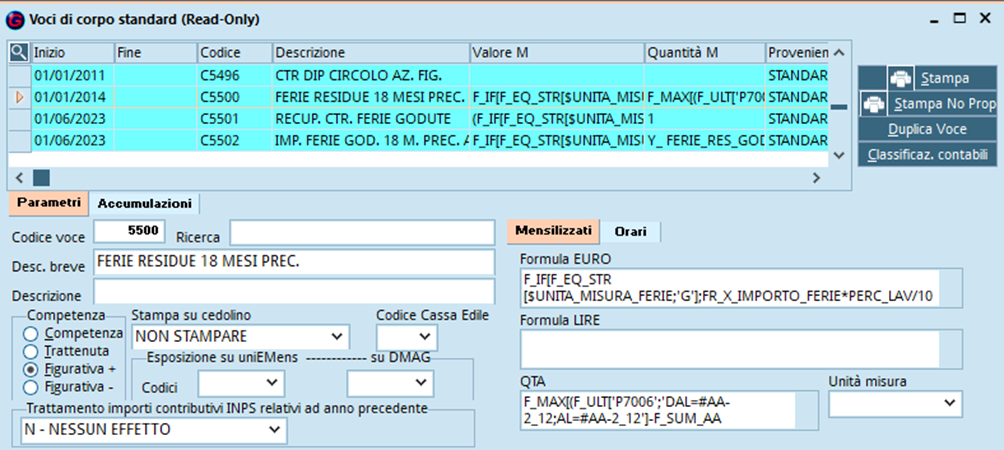
Task: Switch to the Orari tab
Action: click(x=630, y=232)
